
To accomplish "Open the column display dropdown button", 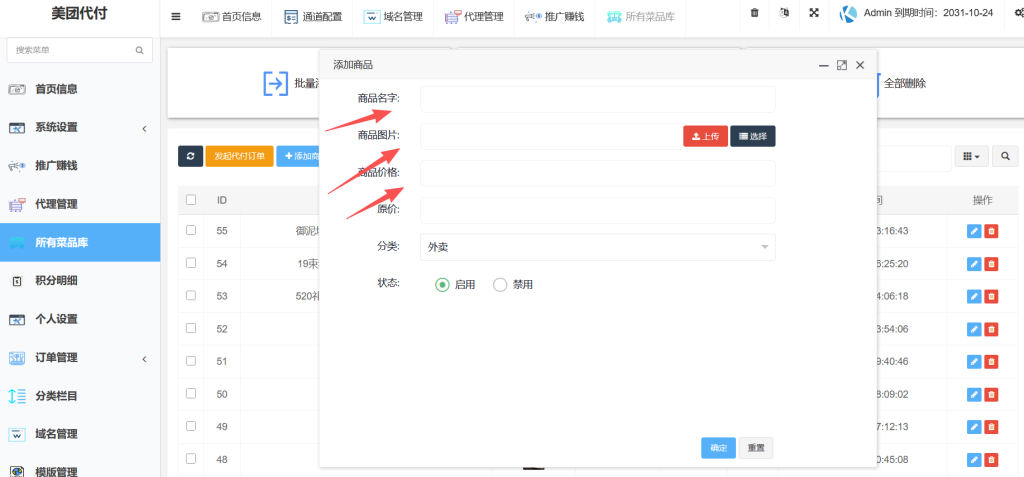I will [x=972, y=156].
